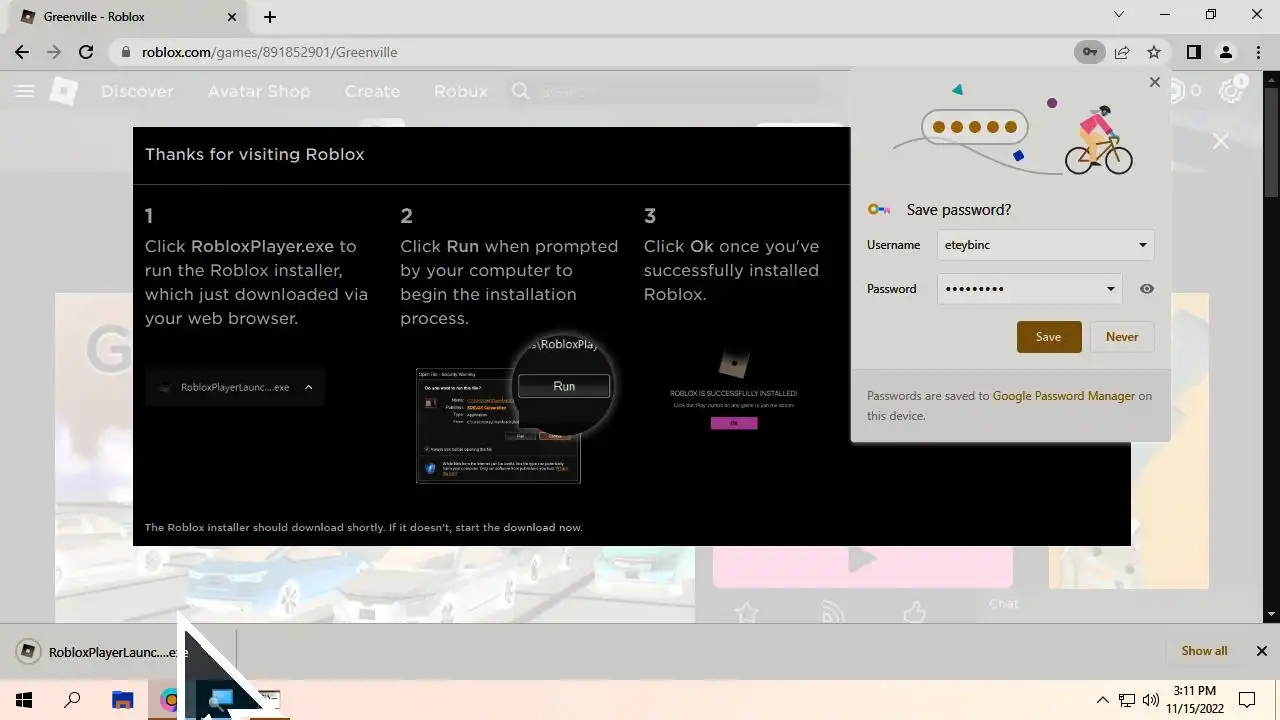Close the Greenville - Roblox tab
1280x720 pixels.
[233, 17]
